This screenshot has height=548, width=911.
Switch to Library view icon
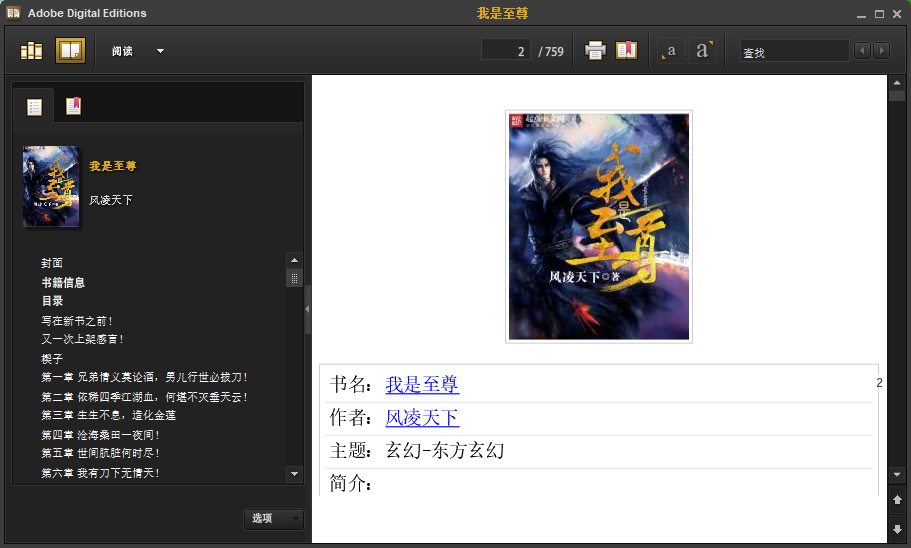31,51
